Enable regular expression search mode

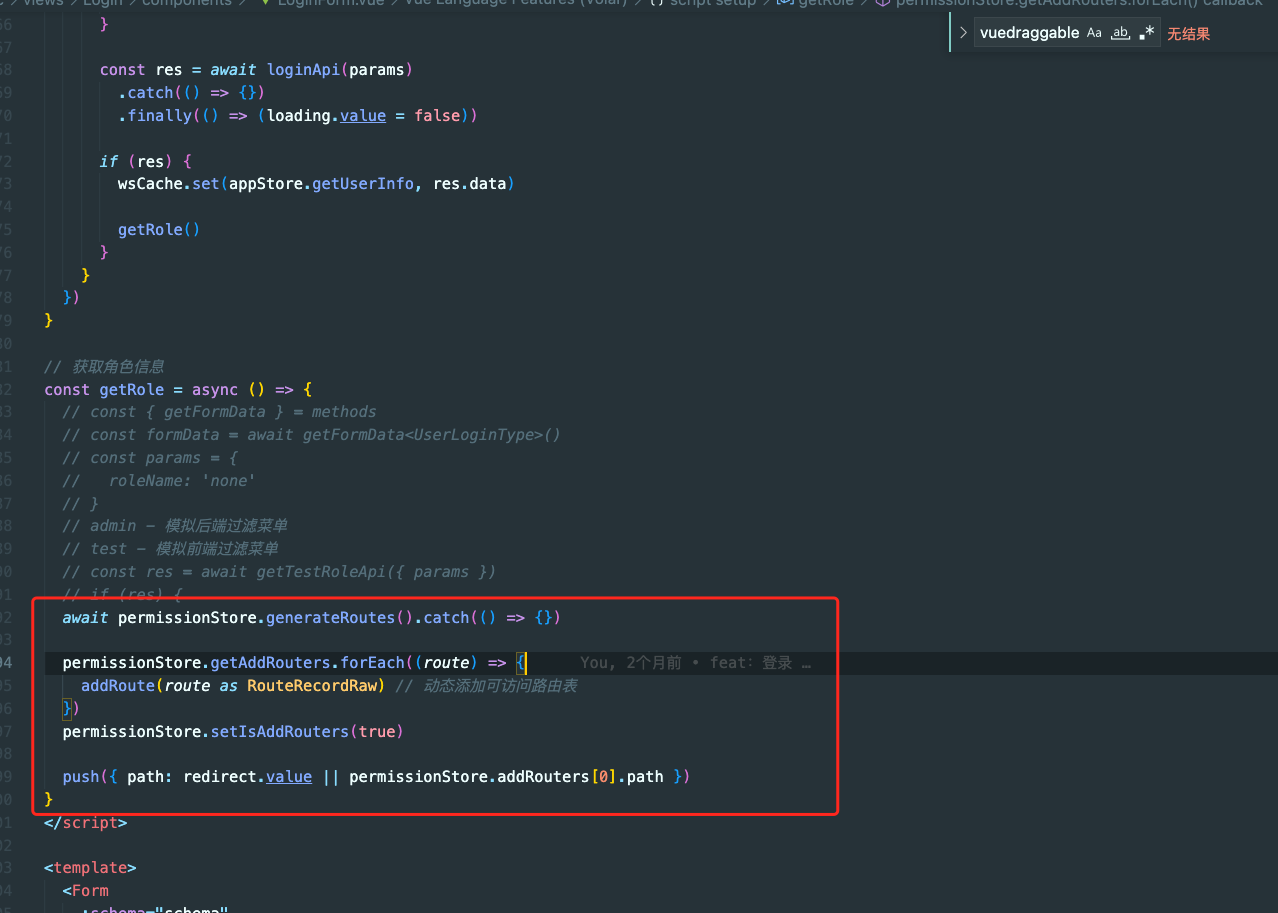tap(1146, 32)
